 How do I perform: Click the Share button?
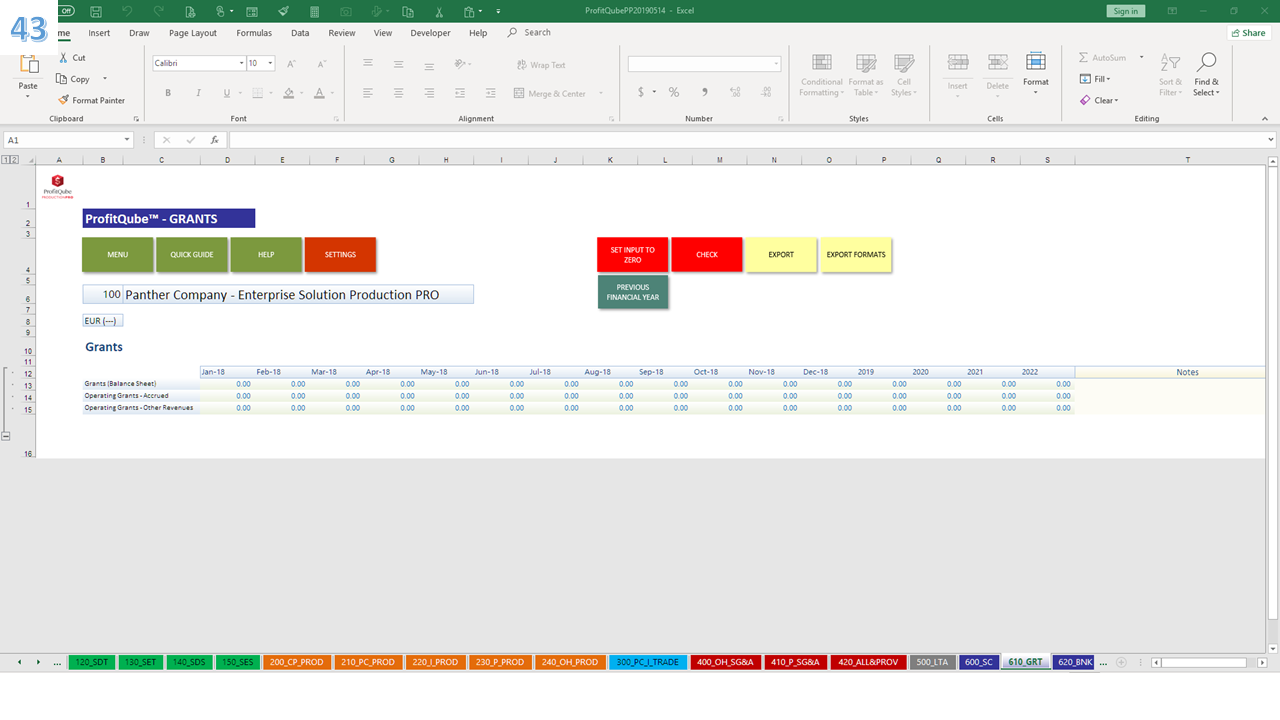[x=1248, y=33]
